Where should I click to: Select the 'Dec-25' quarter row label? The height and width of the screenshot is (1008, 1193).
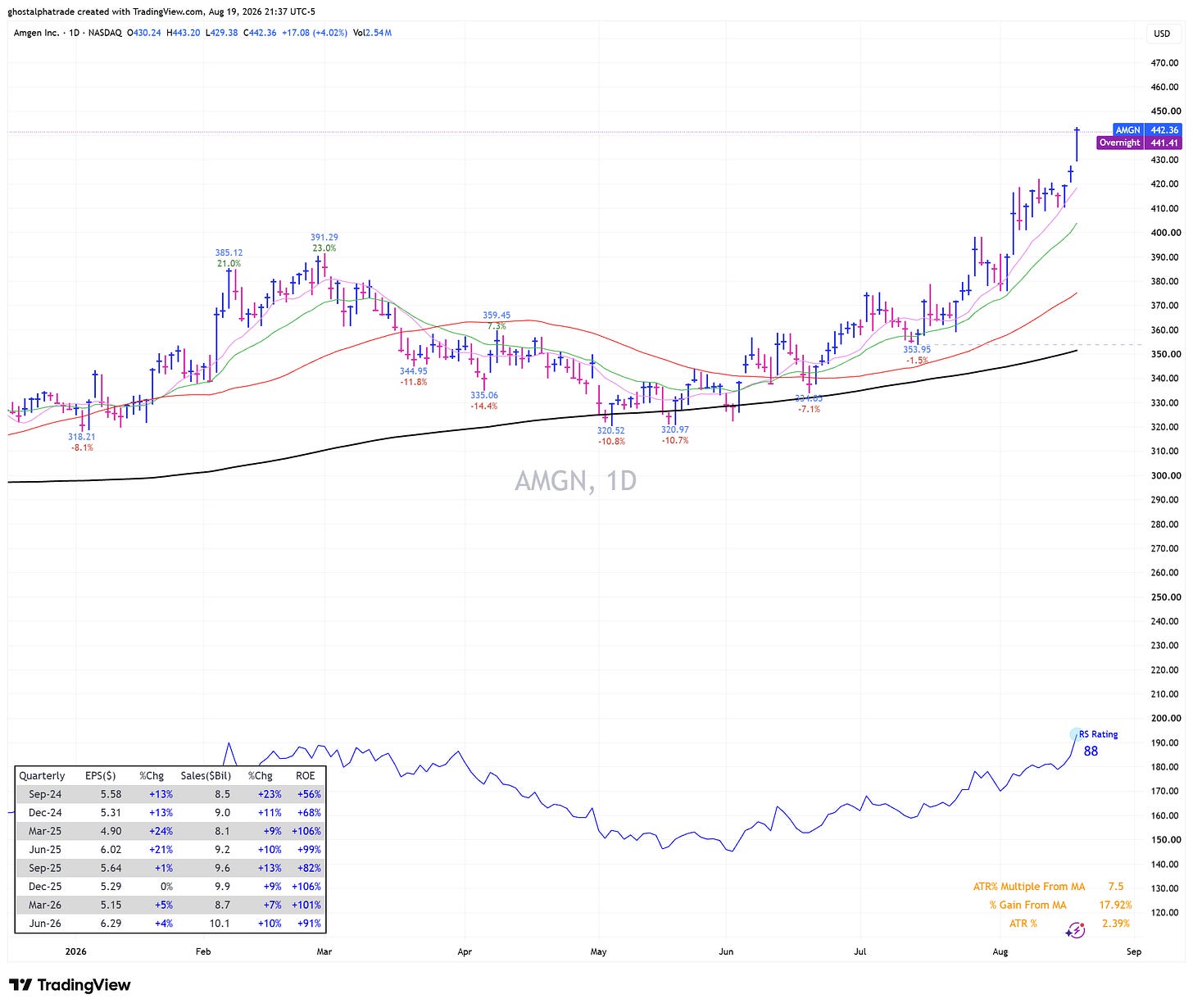click(45, 887)
